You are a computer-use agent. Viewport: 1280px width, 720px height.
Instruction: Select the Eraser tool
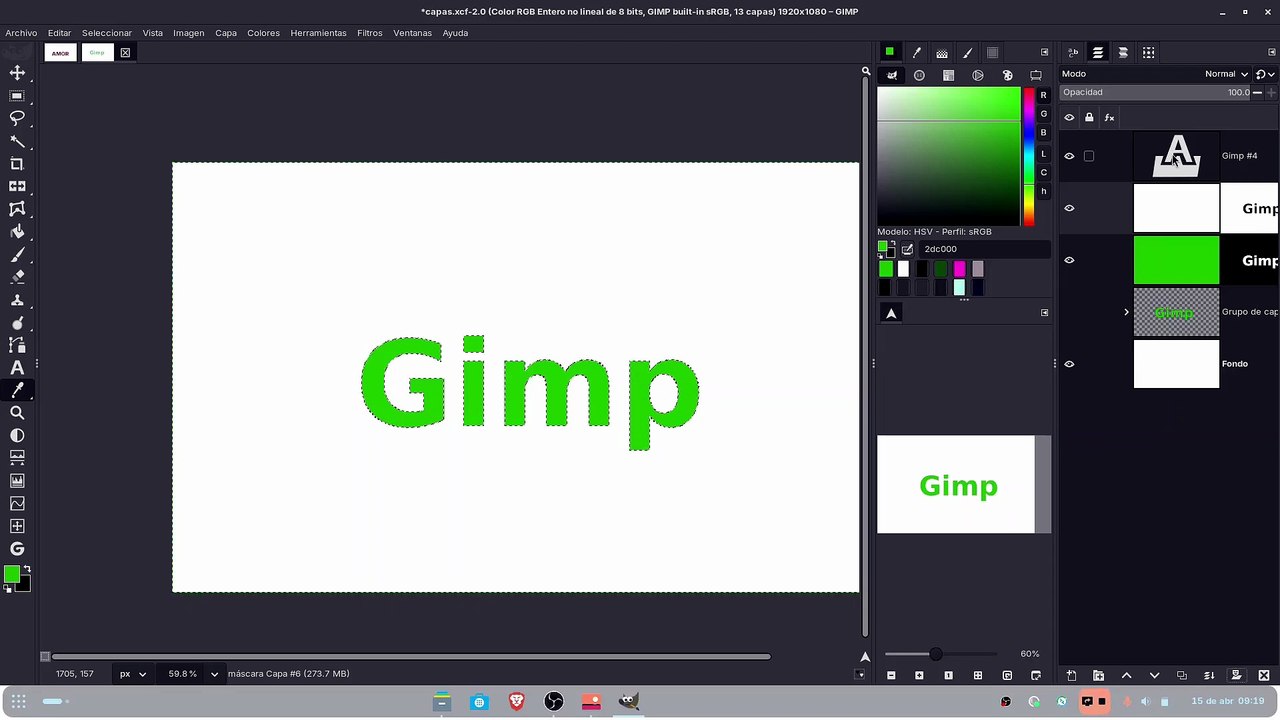pos(17,277)
